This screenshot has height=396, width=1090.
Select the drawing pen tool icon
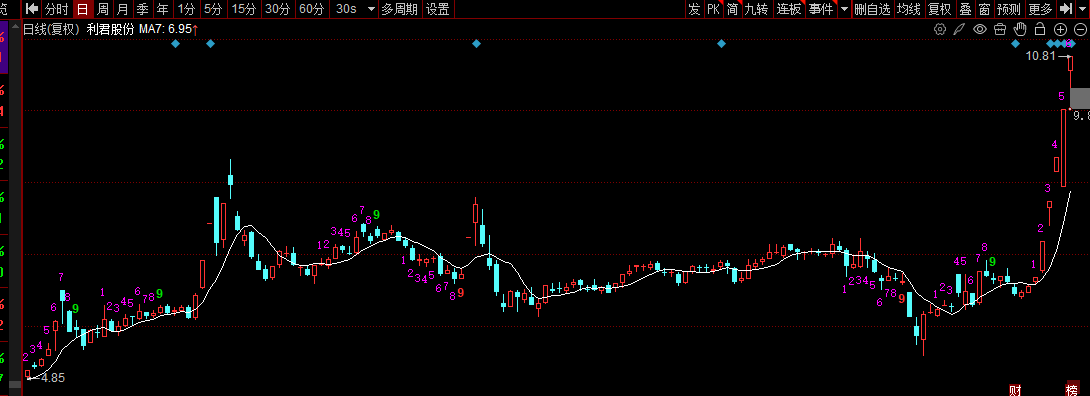click(959, 29)
